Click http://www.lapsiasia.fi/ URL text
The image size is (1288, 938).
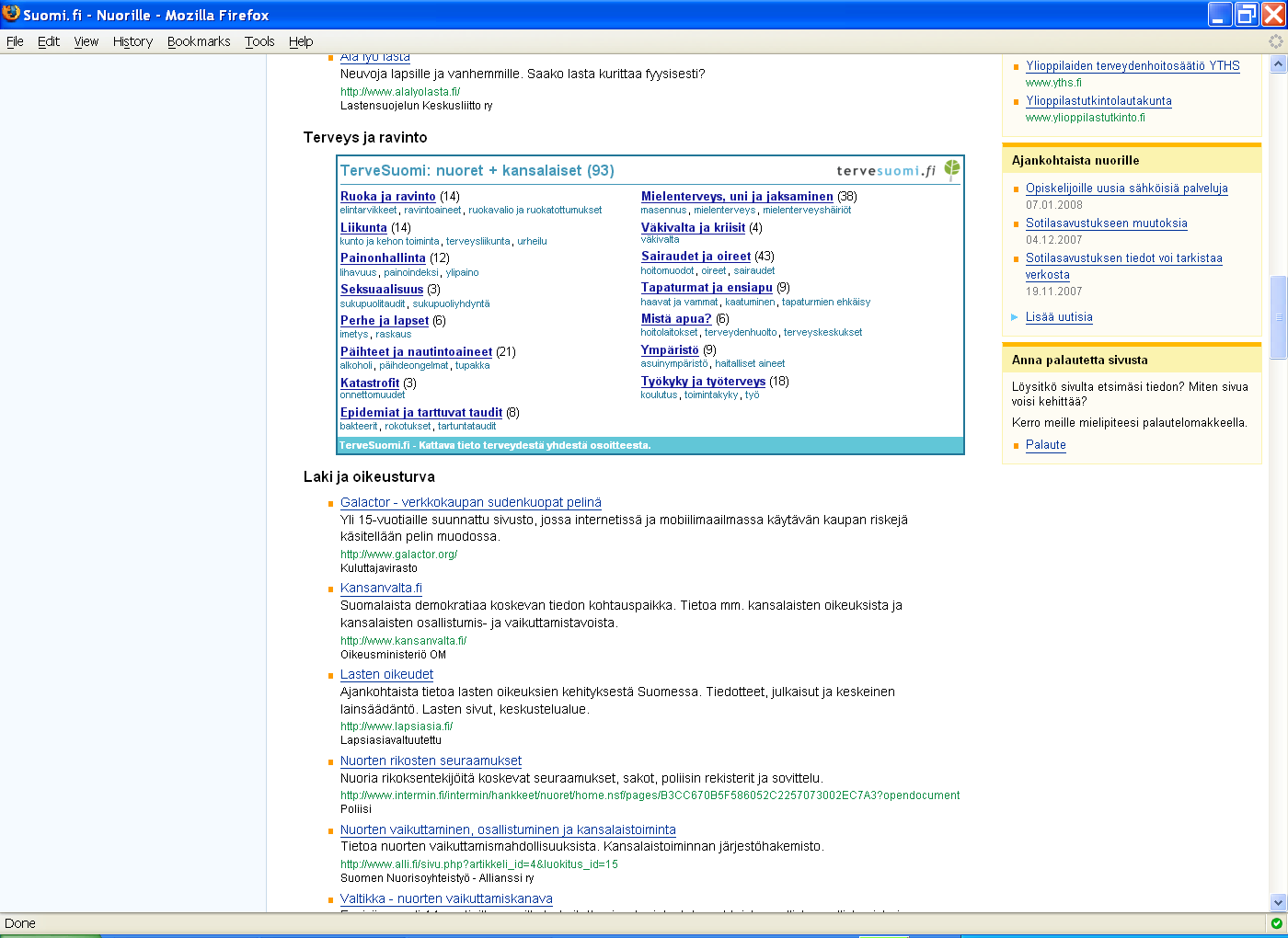point(397,726)
